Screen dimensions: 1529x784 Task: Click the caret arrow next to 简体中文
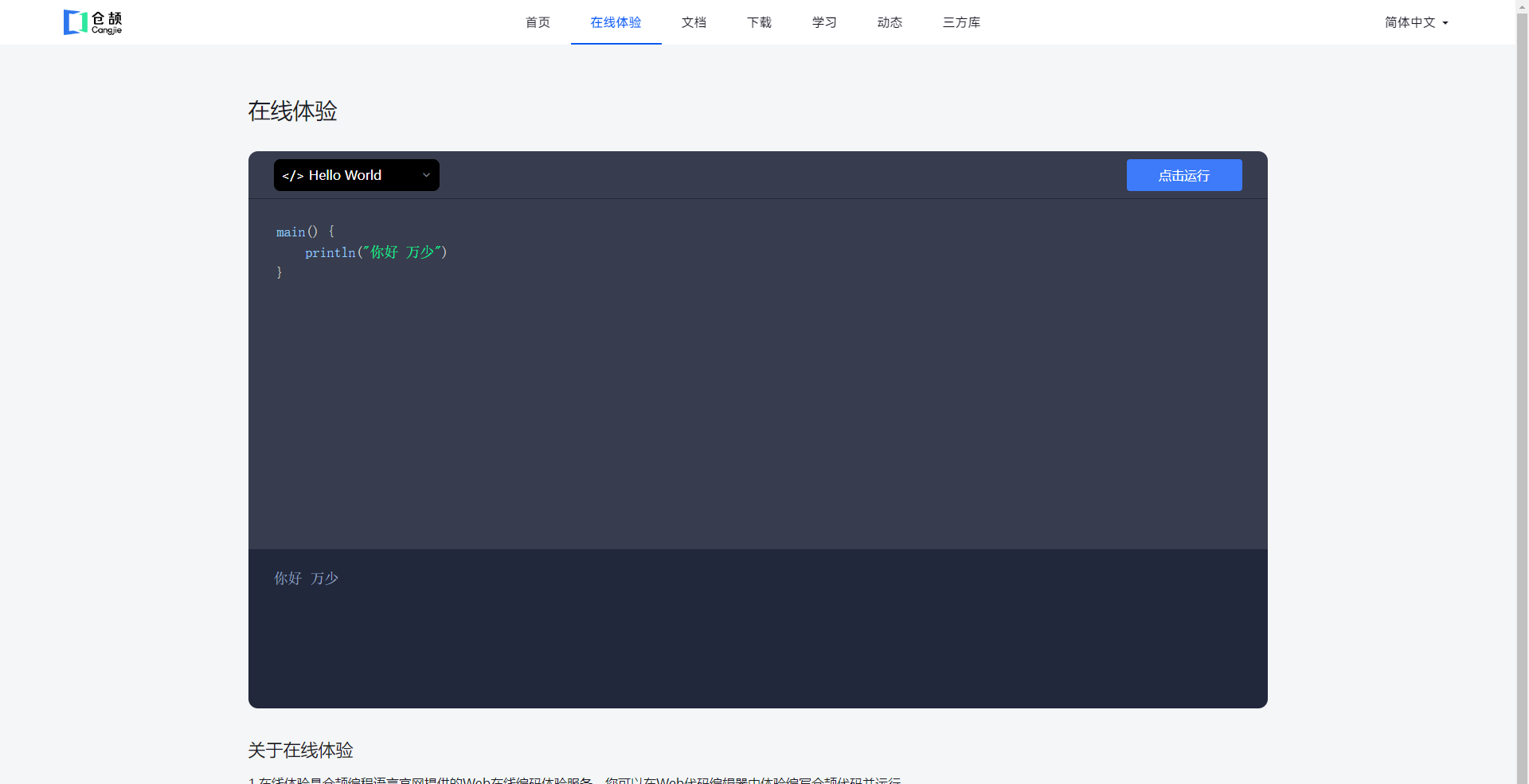pos(1445,23)
